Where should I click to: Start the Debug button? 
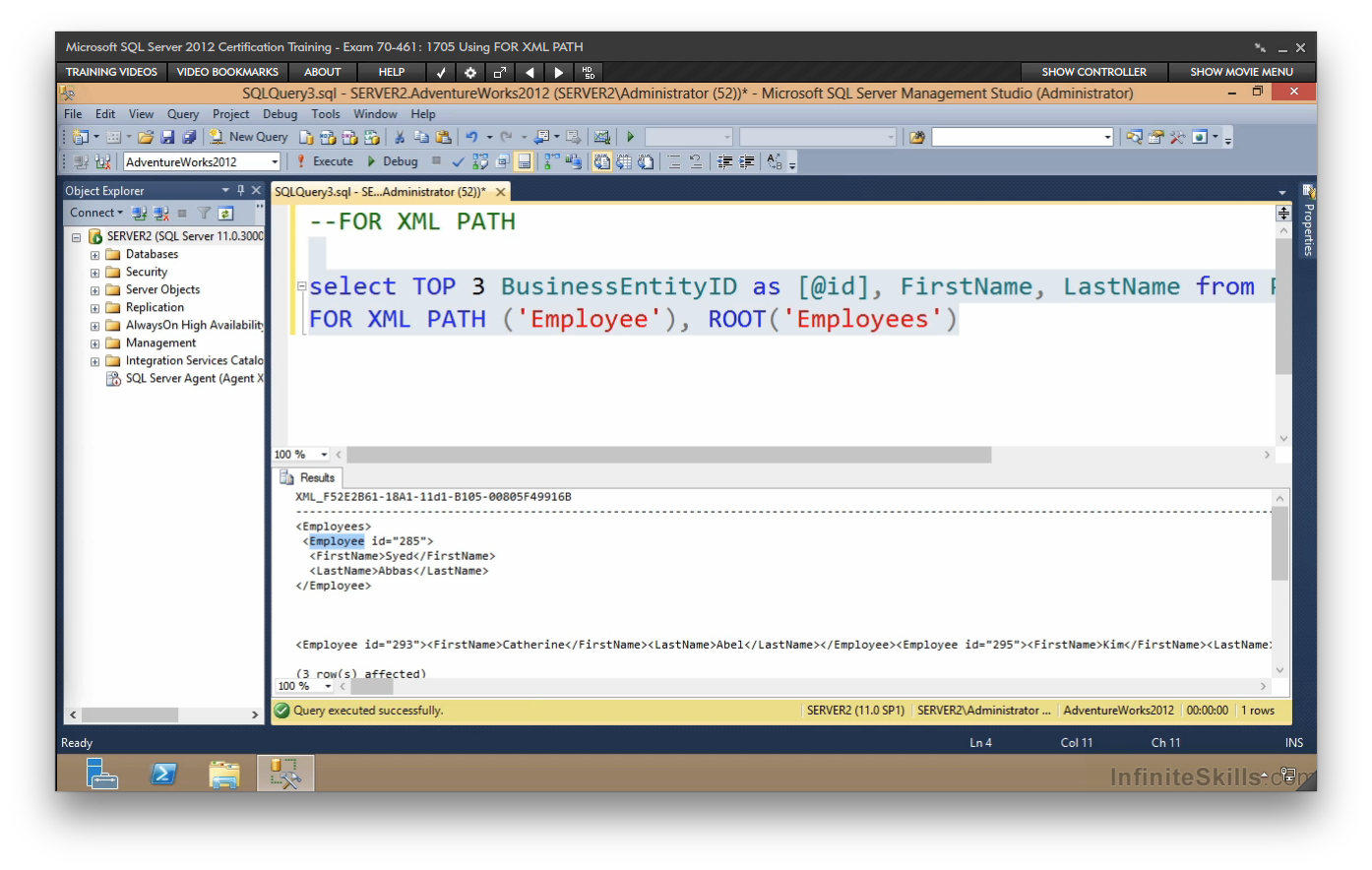click(x=393, y=161)
